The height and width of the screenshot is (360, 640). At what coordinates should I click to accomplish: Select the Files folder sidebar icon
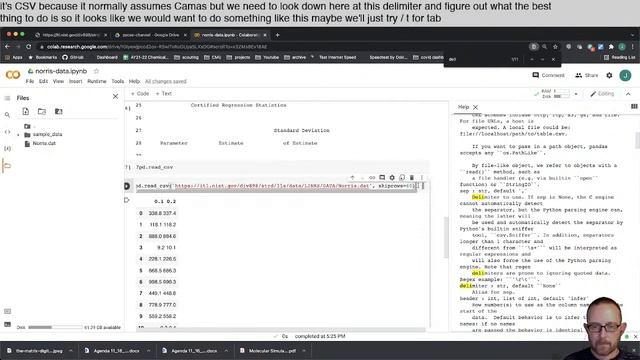(x=7, y=166)
